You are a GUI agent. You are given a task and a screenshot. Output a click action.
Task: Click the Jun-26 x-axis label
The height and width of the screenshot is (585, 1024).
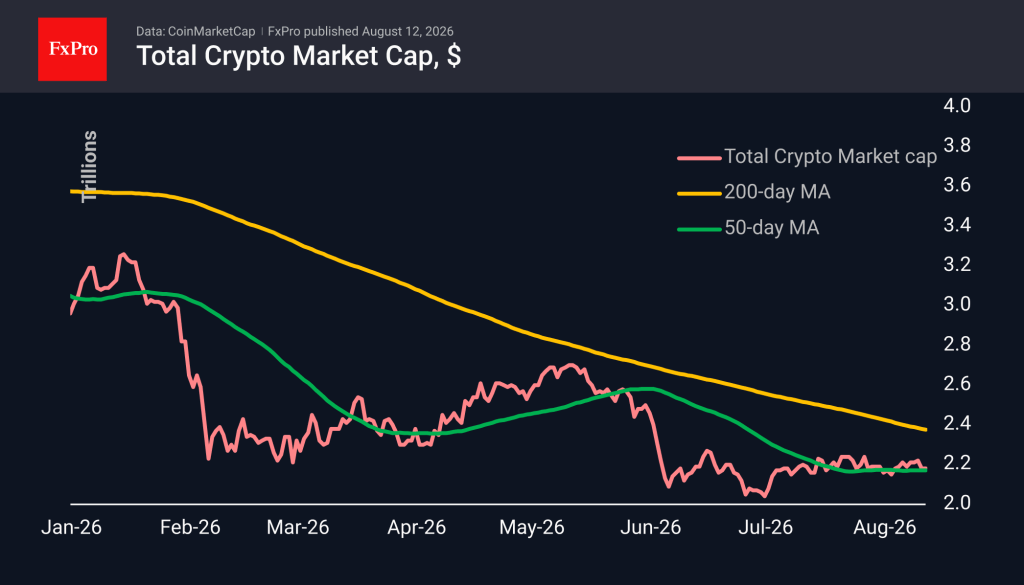point(650,528)
